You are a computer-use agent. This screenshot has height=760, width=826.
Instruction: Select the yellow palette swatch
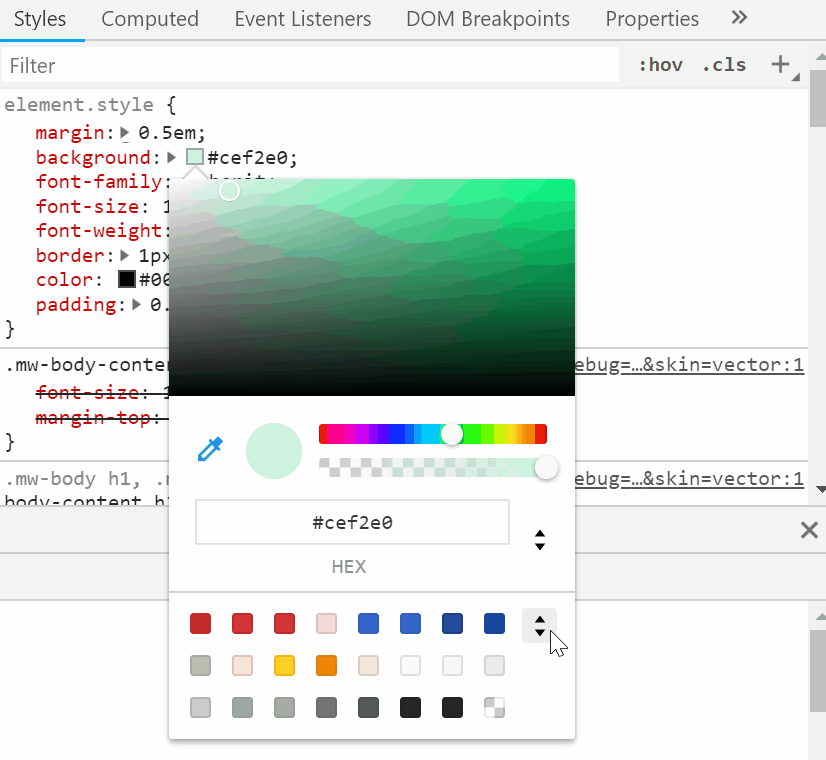coord(284,665)
